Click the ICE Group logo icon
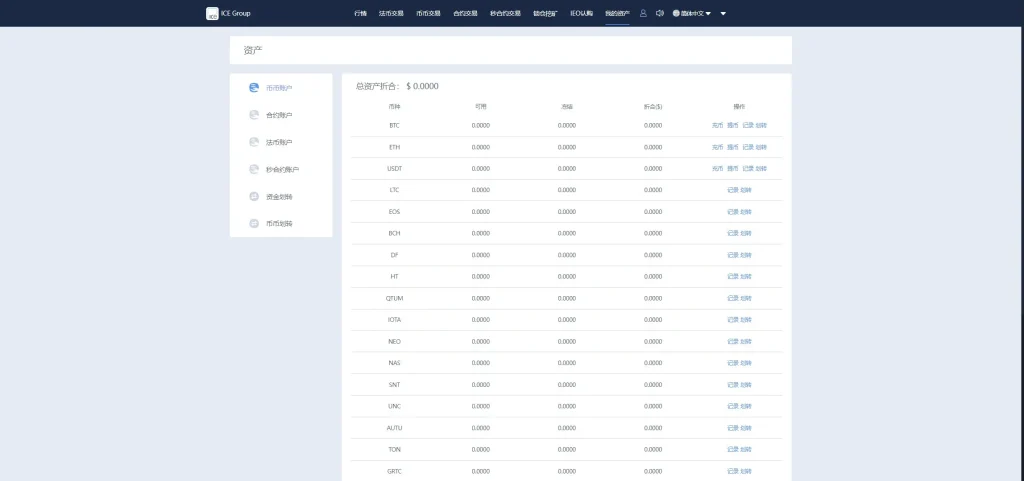This screenshot has height=481, width=1024. point(212,13)
